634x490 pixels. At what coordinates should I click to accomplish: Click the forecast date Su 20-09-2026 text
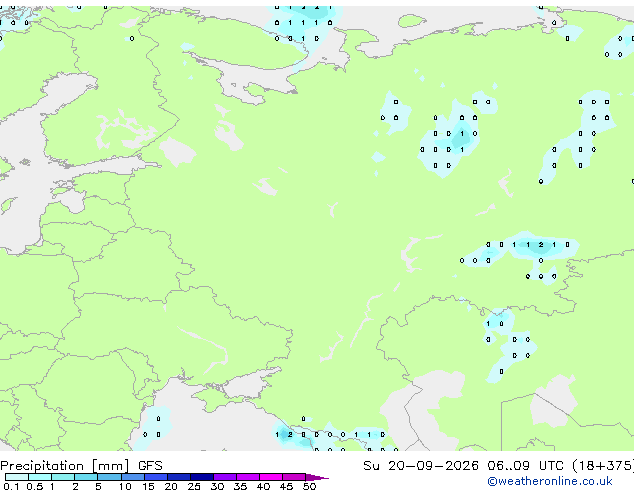click(421, 466)
